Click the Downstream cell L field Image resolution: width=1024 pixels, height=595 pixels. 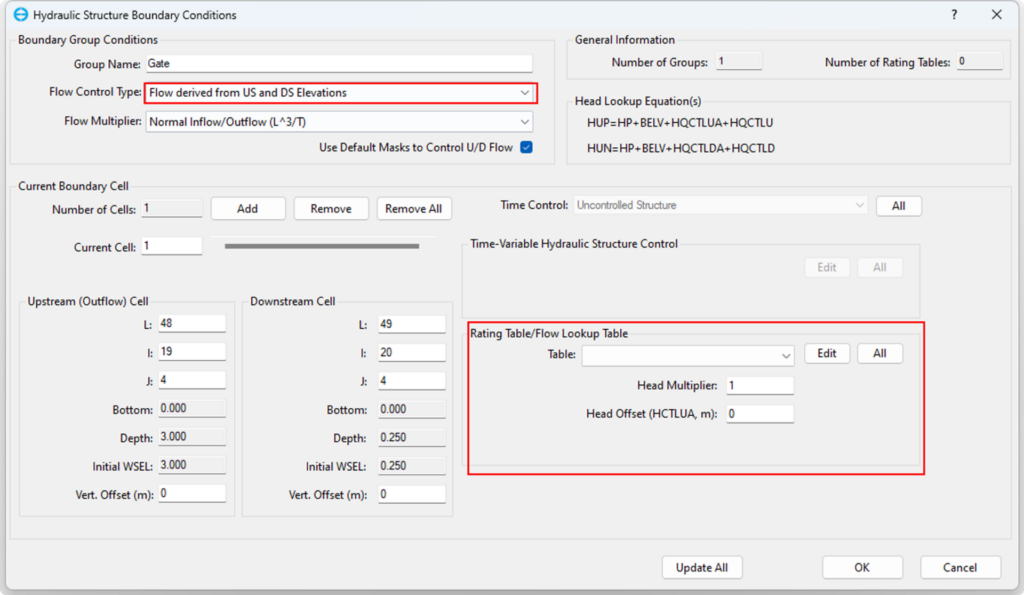click(x=411, y=324)
